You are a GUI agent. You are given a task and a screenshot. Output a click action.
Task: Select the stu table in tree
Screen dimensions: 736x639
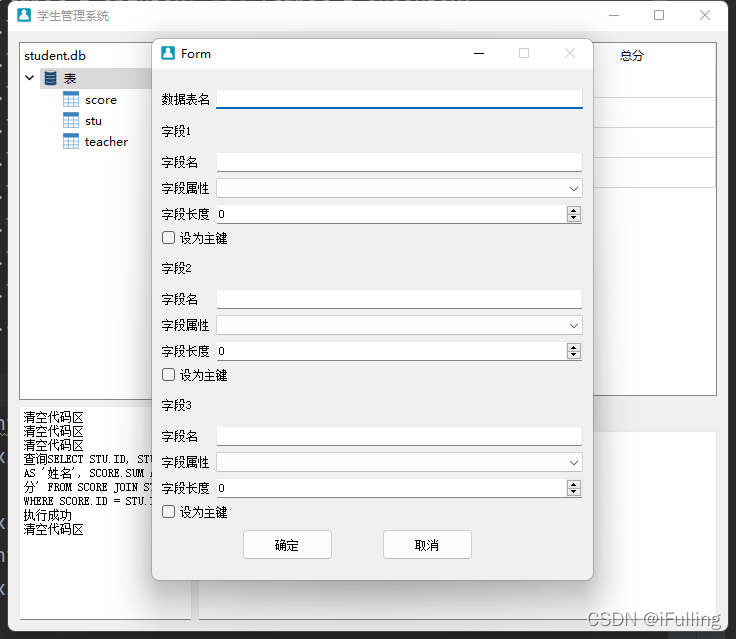(93, 121)
